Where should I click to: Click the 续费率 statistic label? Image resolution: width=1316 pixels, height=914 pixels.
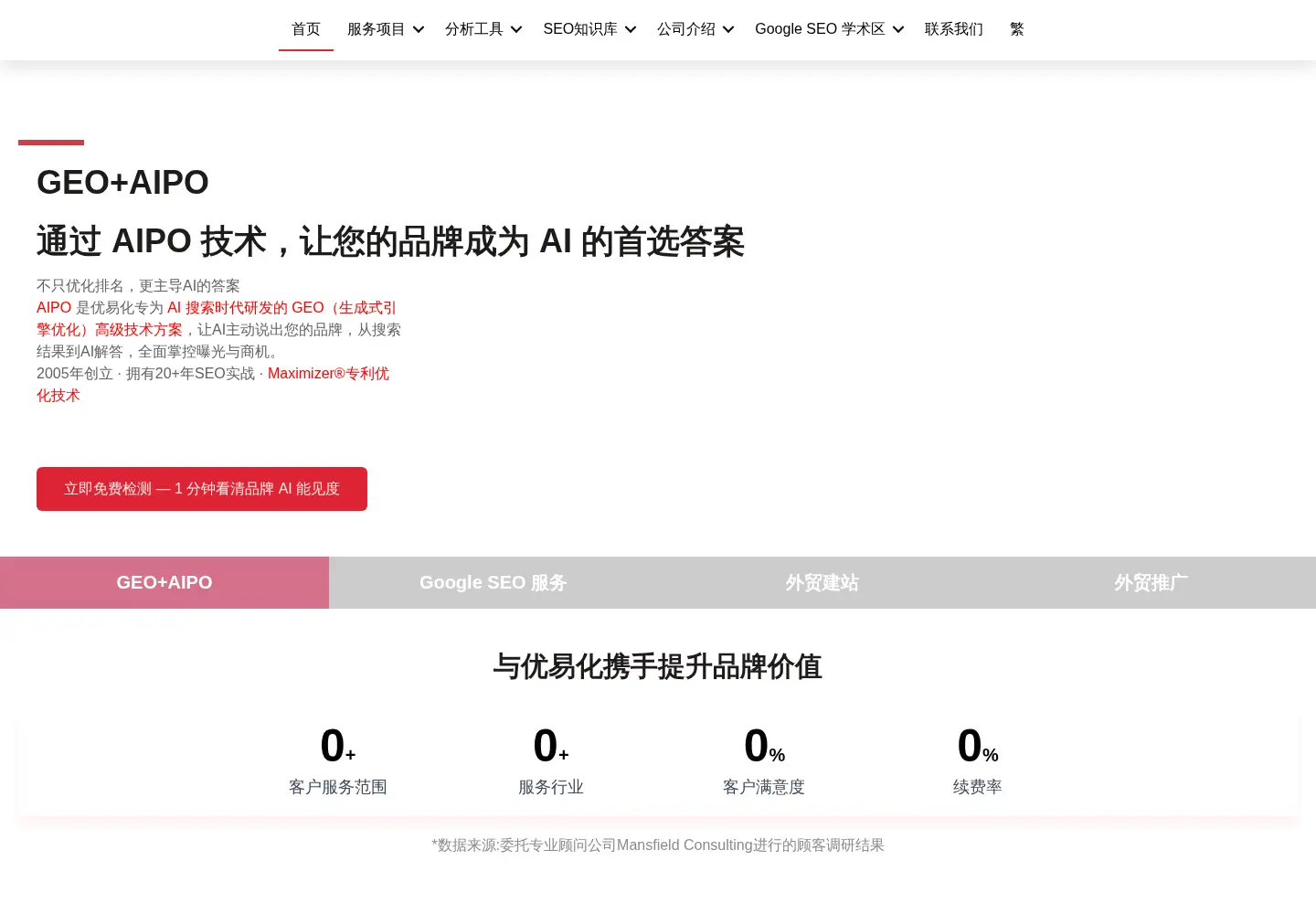click(x=978, y=787)
